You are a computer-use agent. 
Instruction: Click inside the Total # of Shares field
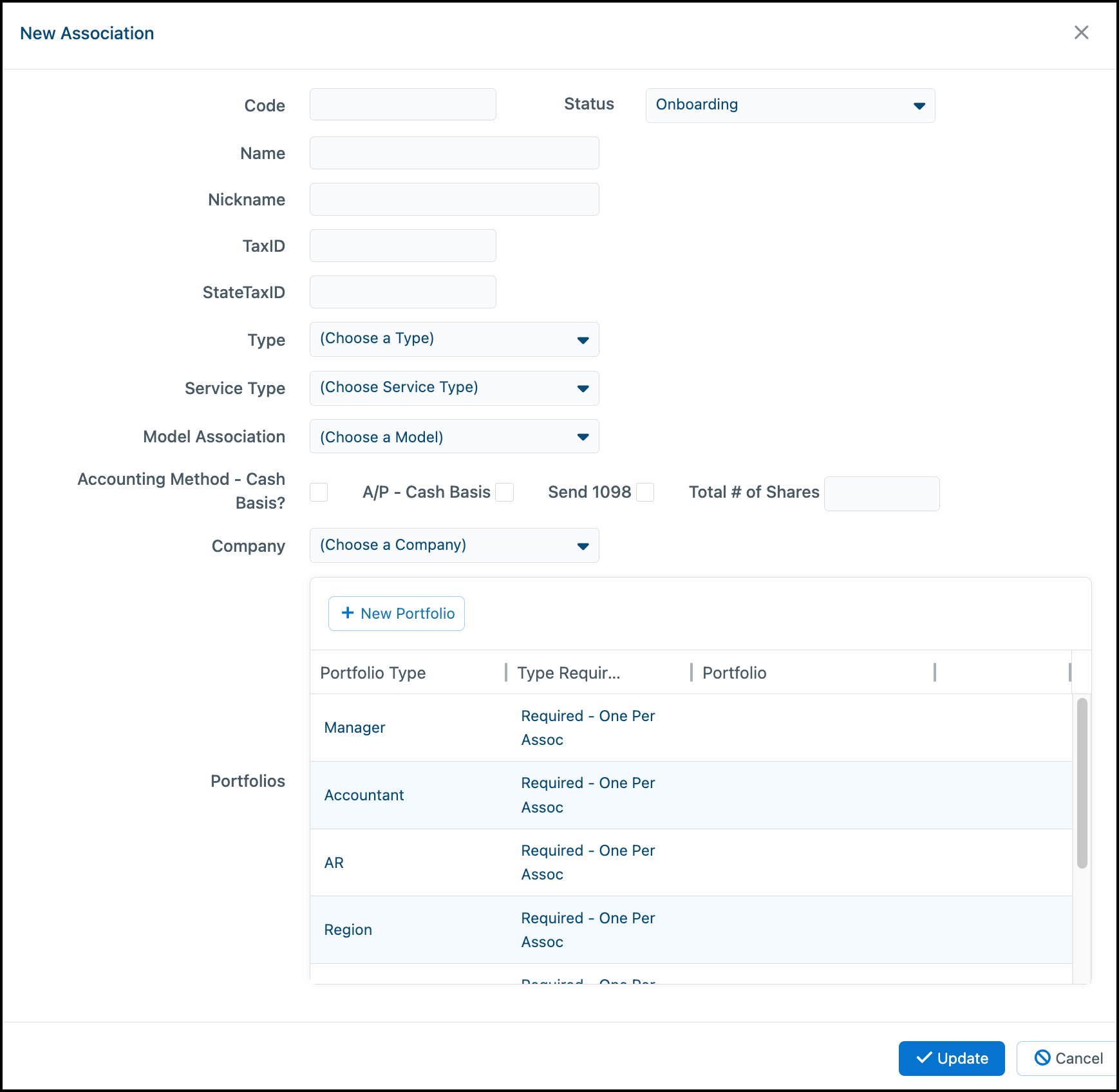[x=881, y=493]
